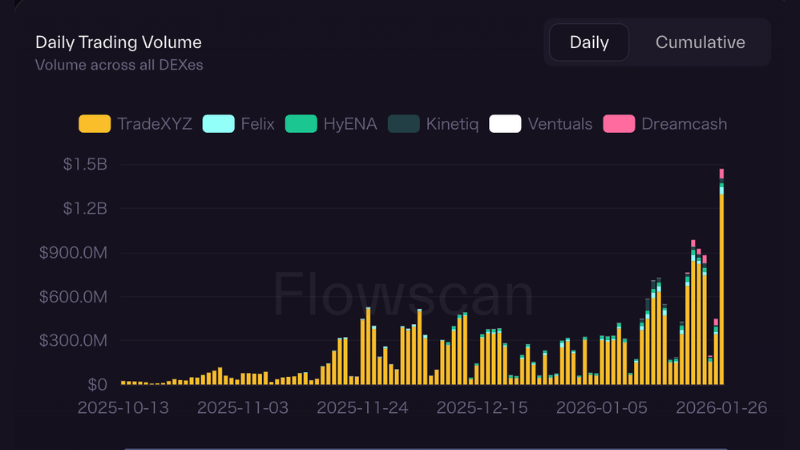Click the $1.2B y-axis label
800x450 pixels.
point(85,208)
